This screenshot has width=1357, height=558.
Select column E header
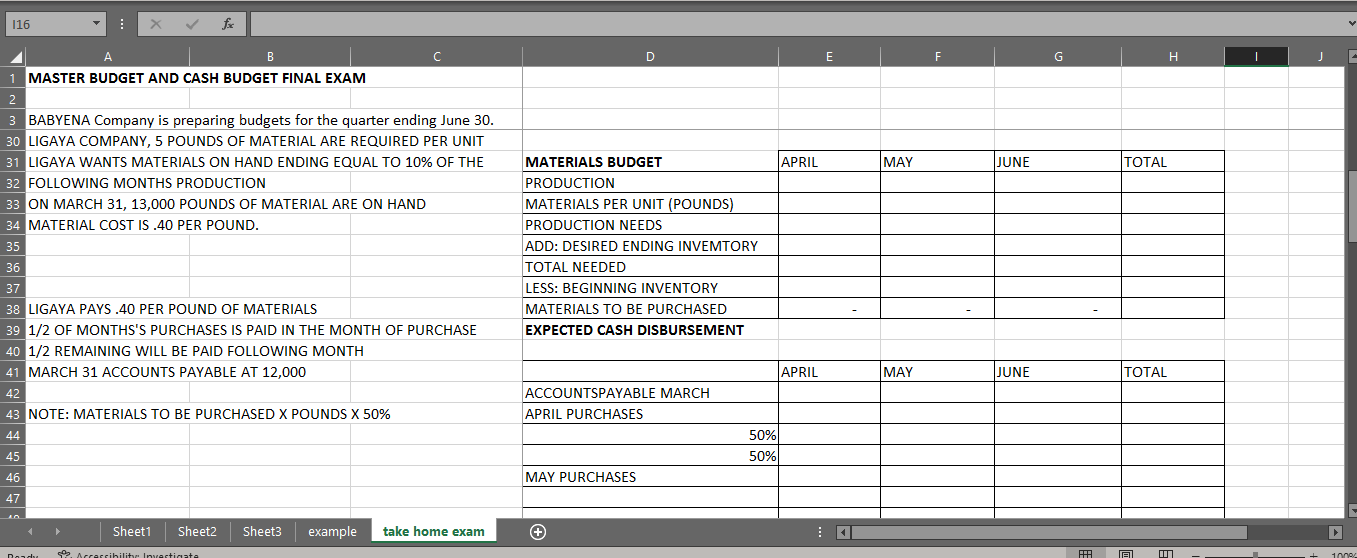829,57
